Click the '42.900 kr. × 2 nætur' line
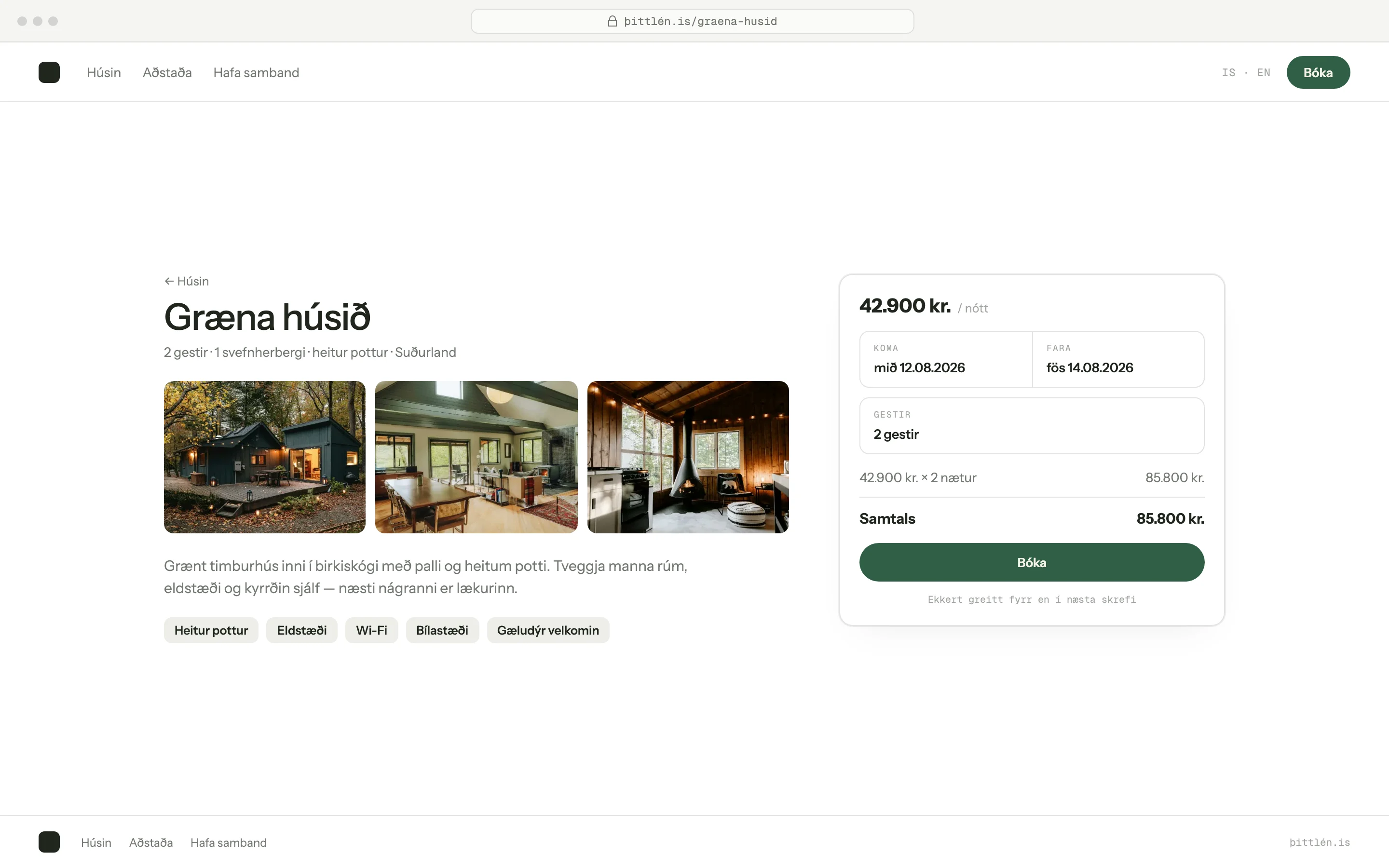1389x868 pixels. click(x=918, y=477)
